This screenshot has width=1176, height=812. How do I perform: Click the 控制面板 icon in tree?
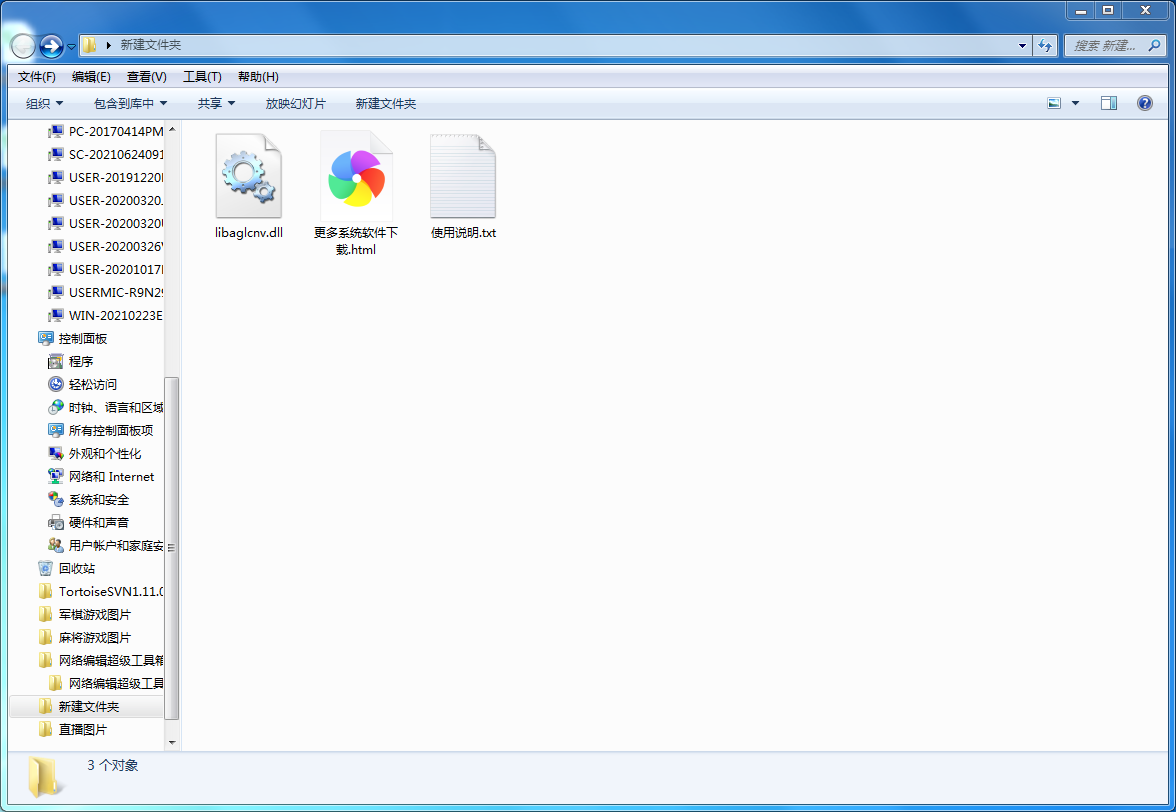[46, 338]
